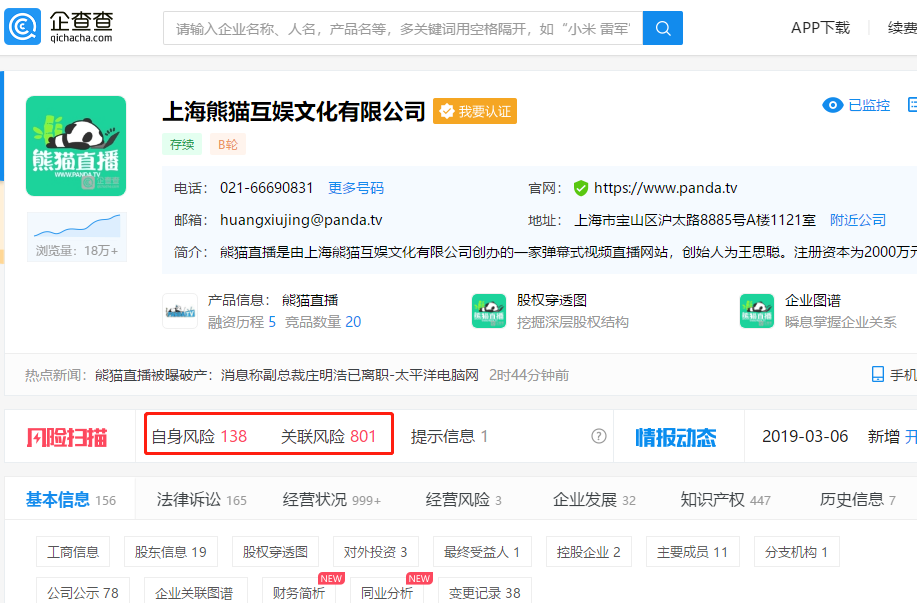This screenshot has height=603, width=917.
Task: Click the 竞品数量 20 link
Action: [x=323, y=322]
